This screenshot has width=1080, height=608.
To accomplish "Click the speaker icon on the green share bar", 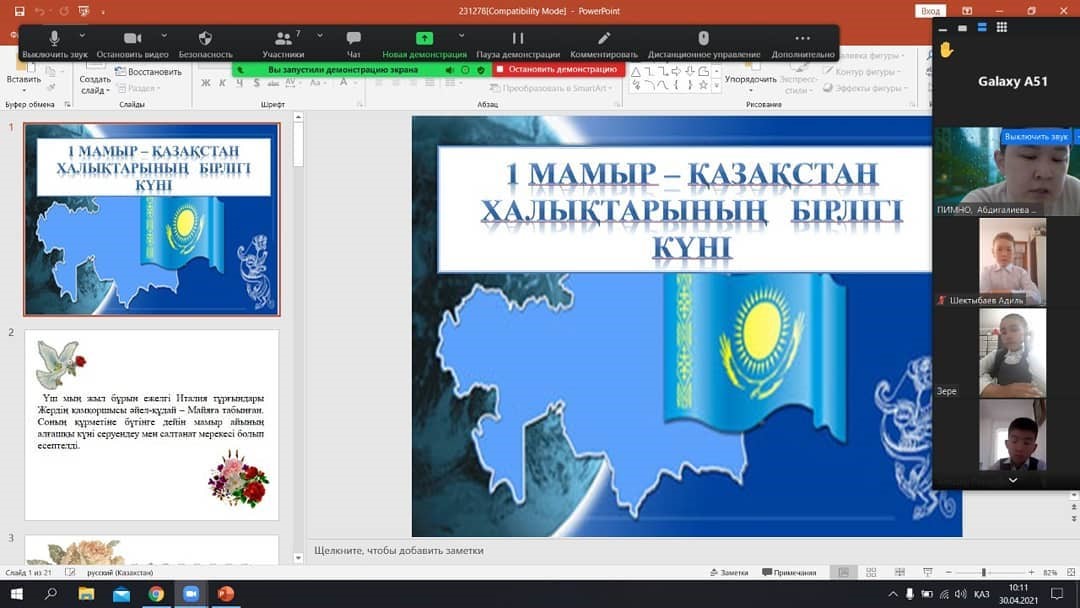I will (450, 70).
